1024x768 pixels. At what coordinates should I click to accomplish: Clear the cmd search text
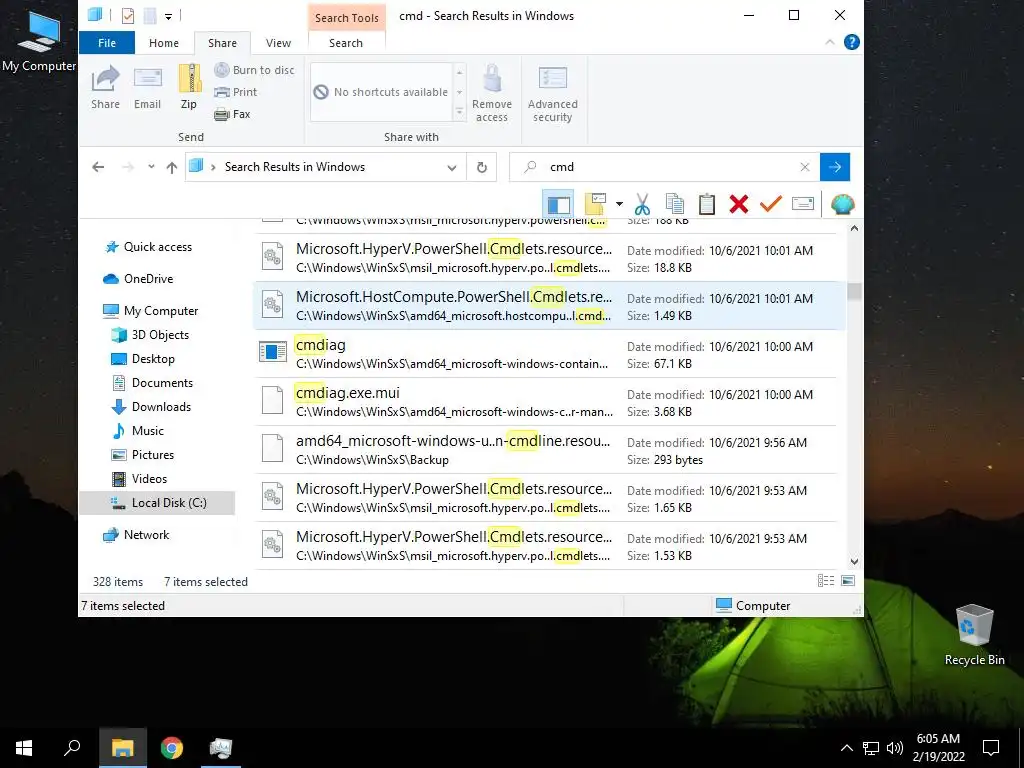click(x=805, y=167)
